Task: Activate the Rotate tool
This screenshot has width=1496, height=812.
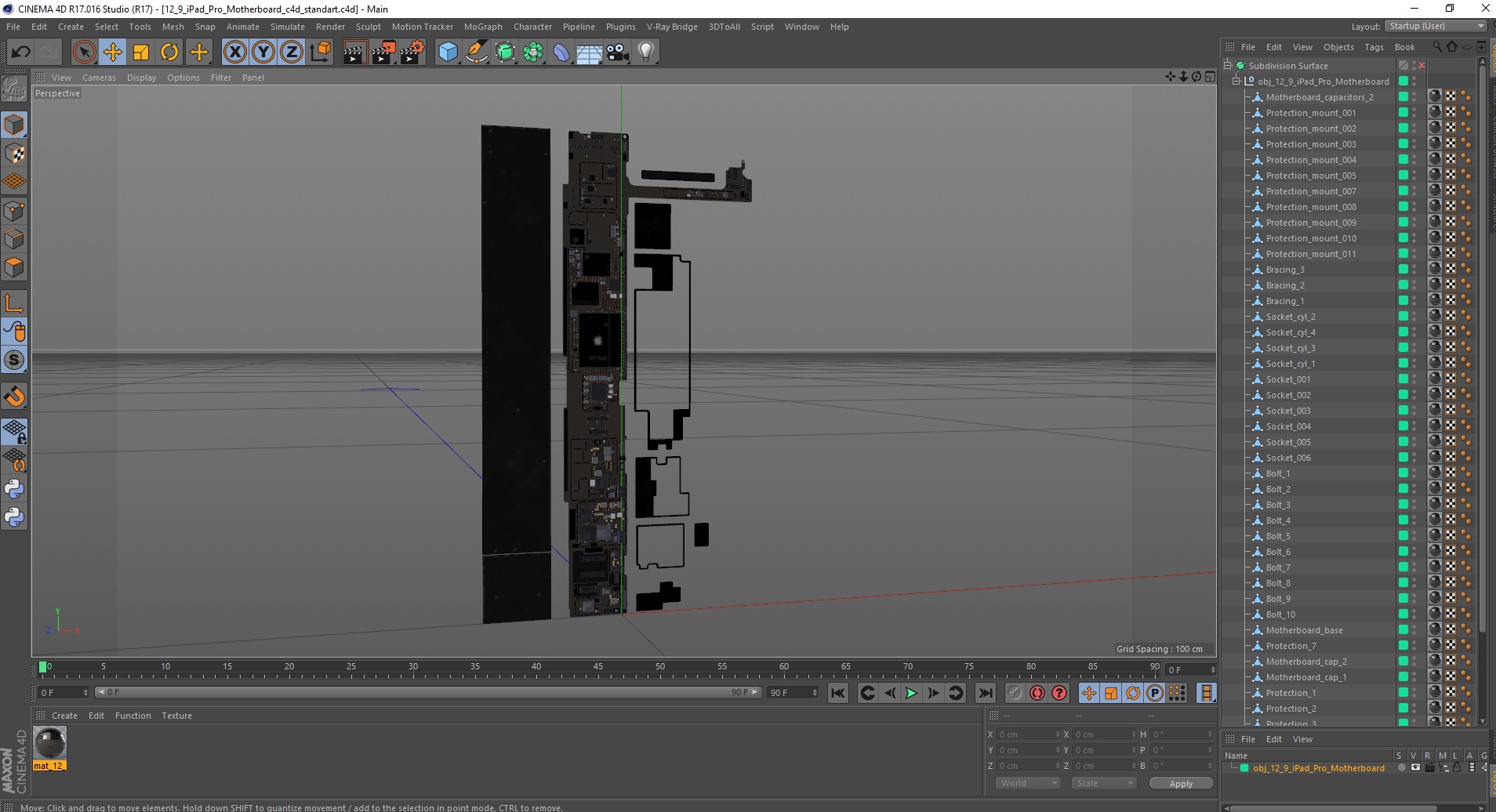Action: pyautogui.click(x=169, y=53)
